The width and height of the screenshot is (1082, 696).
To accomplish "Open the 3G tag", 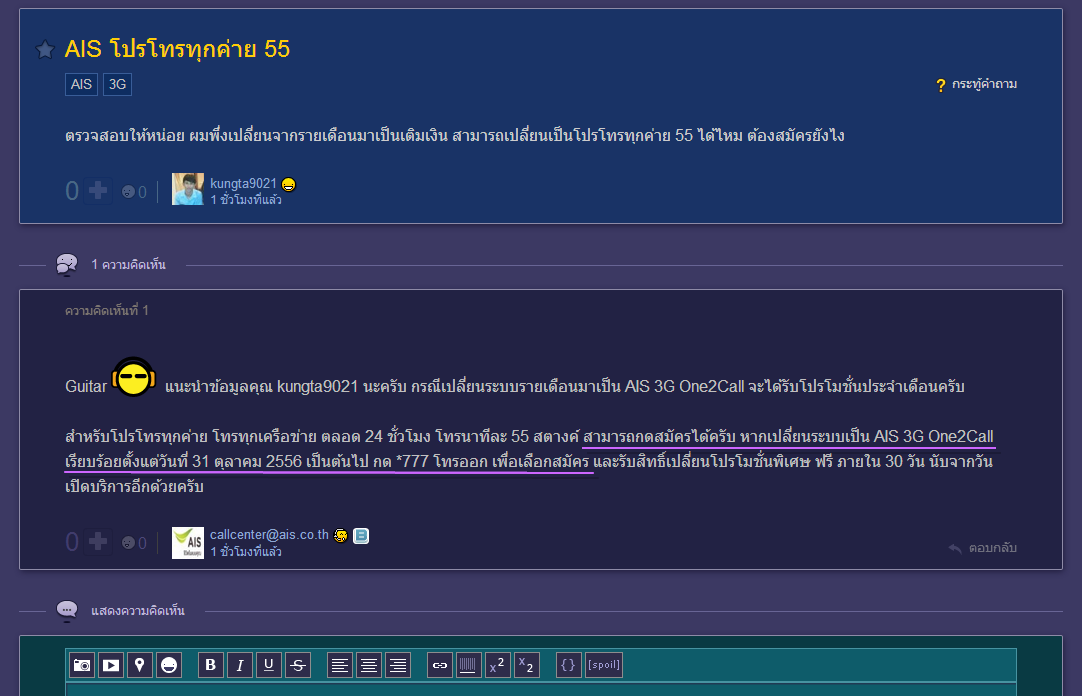I will pyautogui.click(x=117, y=84).
